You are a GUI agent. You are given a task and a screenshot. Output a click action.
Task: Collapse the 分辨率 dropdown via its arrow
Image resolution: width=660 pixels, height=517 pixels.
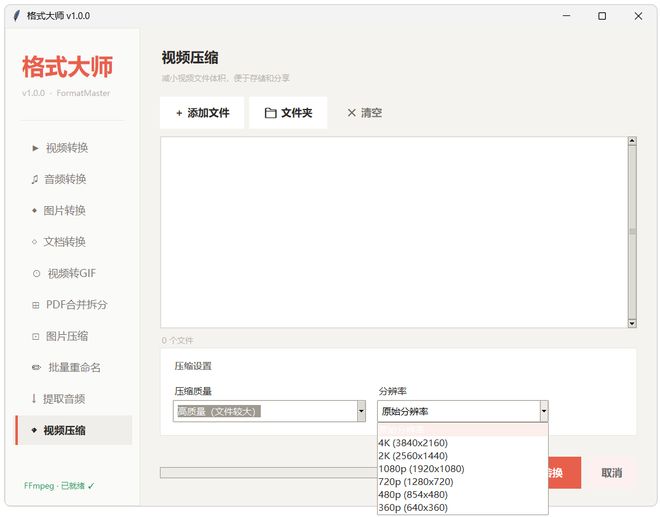click(544, 411)
